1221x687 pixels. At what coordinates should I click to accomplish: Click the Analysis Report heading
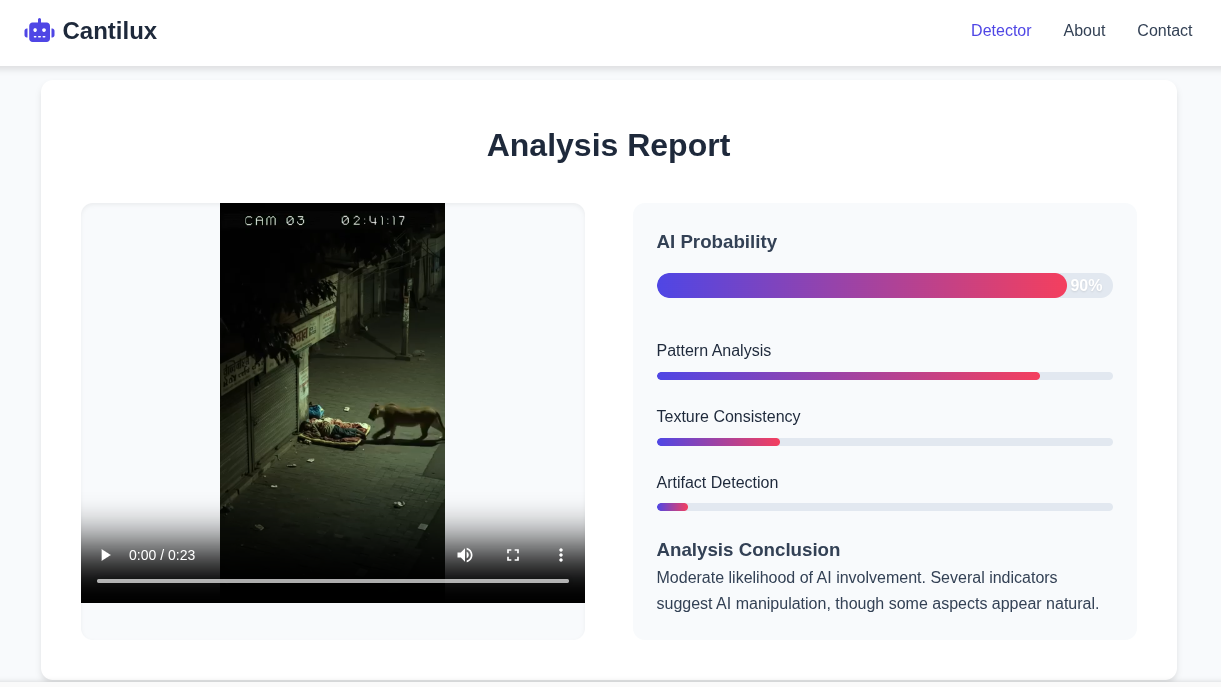pyautogui.click(x=608, y=145)
